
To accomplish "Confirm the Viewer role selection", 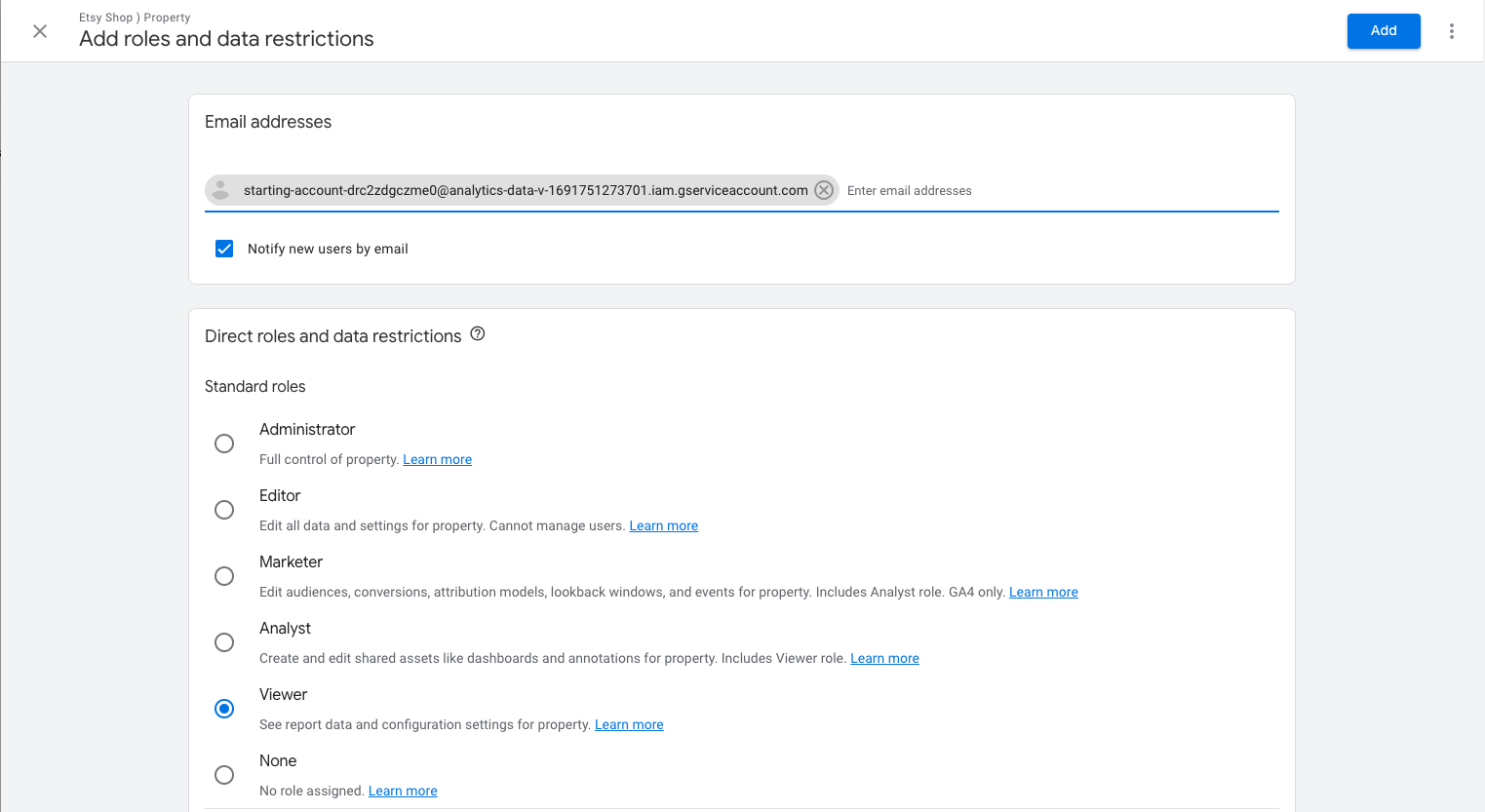I will pos(224,709).
